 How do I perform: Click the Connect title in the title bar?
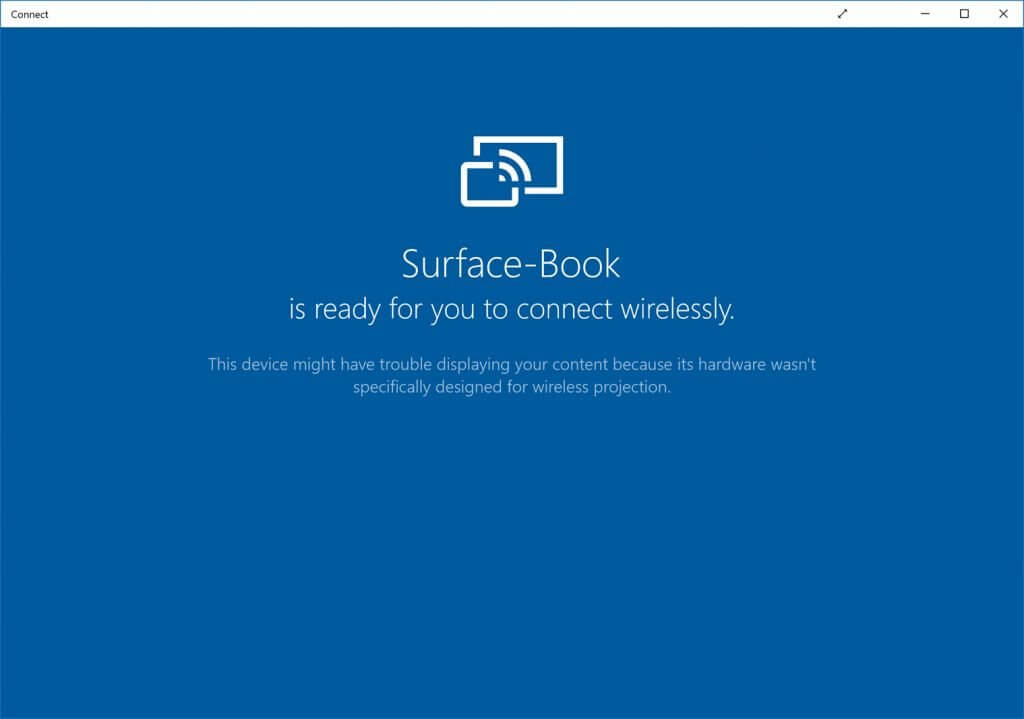(x=29, y=14)
